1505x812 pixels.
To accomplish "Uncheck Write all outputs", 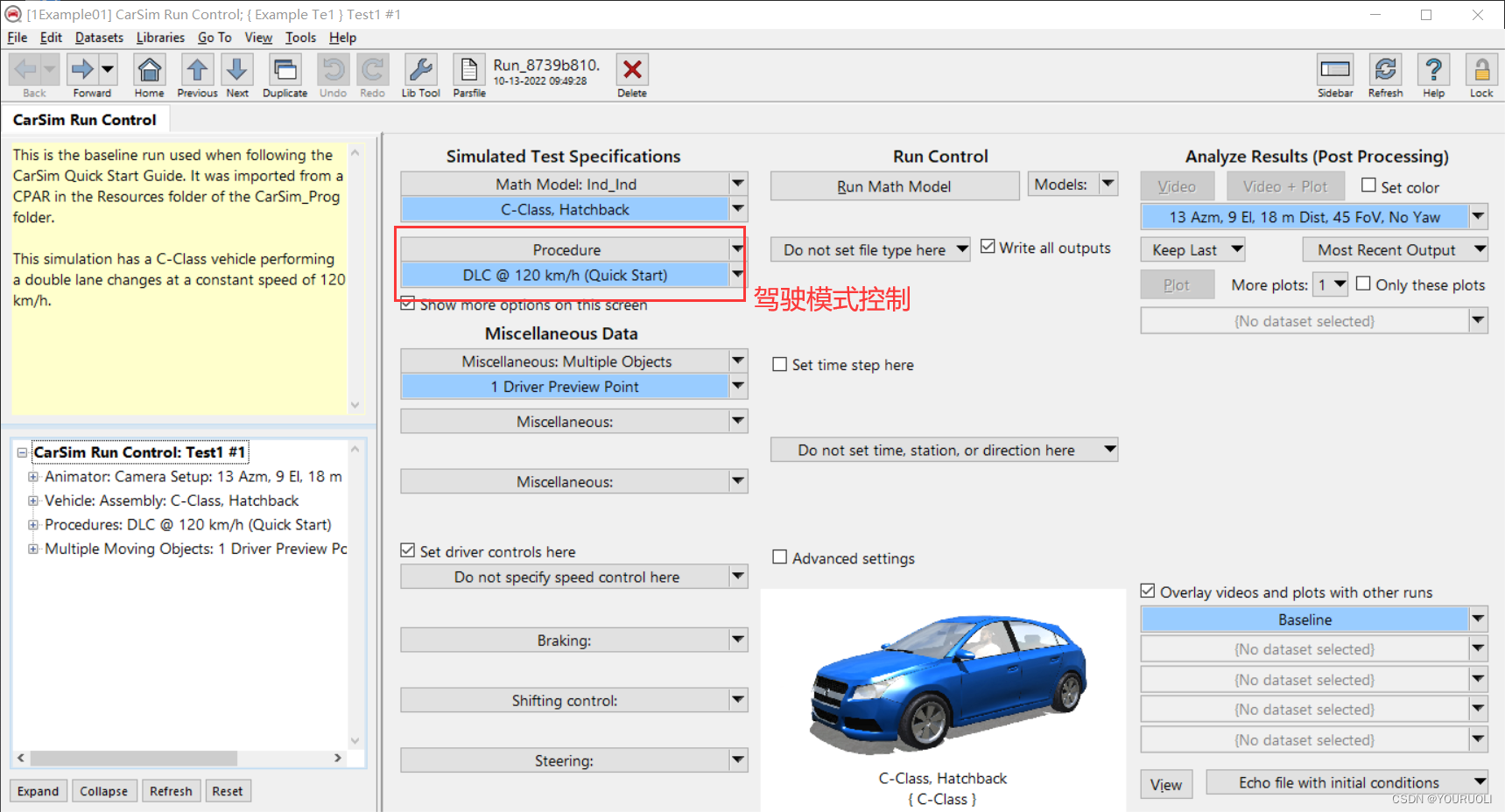I will coord(988,247).
